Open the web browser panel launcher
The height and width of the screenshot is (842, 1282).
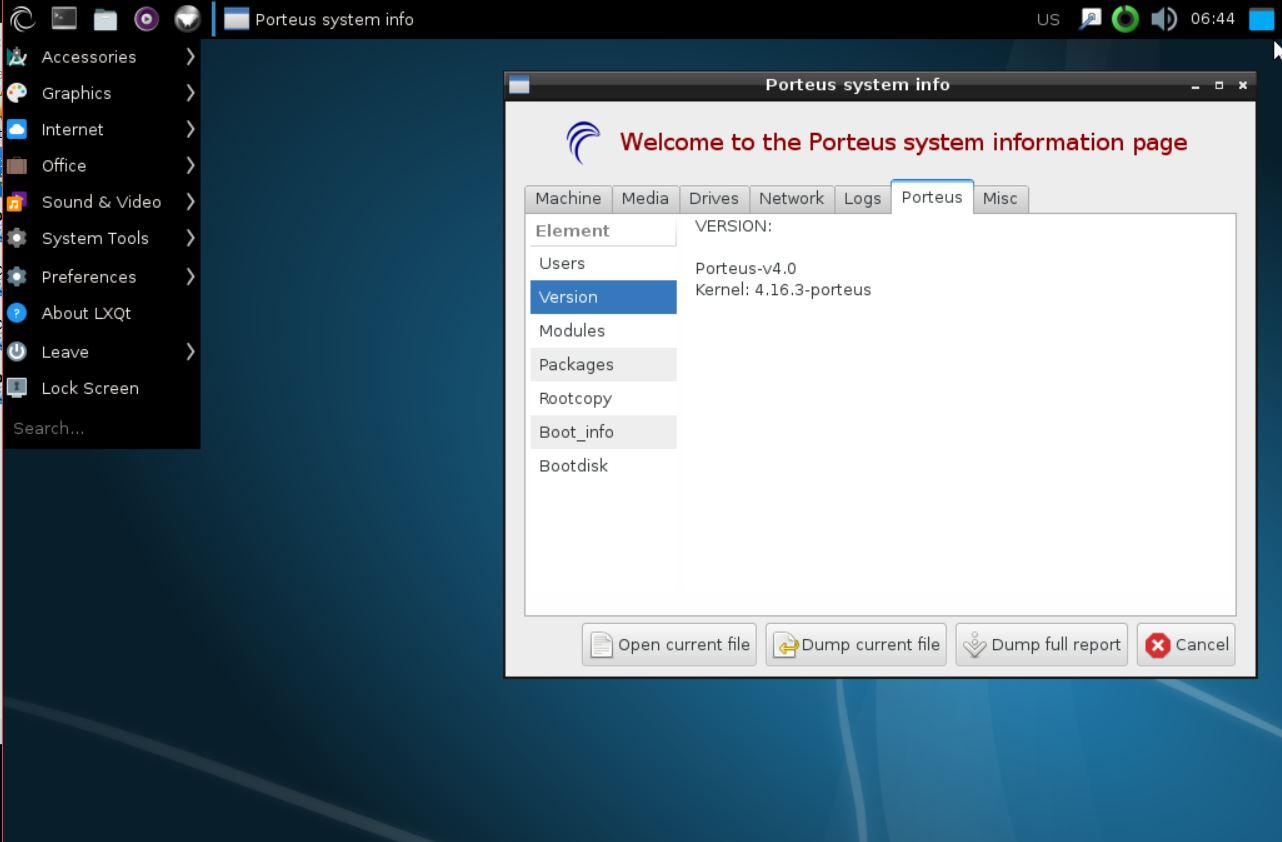click(x=187, y=18)
